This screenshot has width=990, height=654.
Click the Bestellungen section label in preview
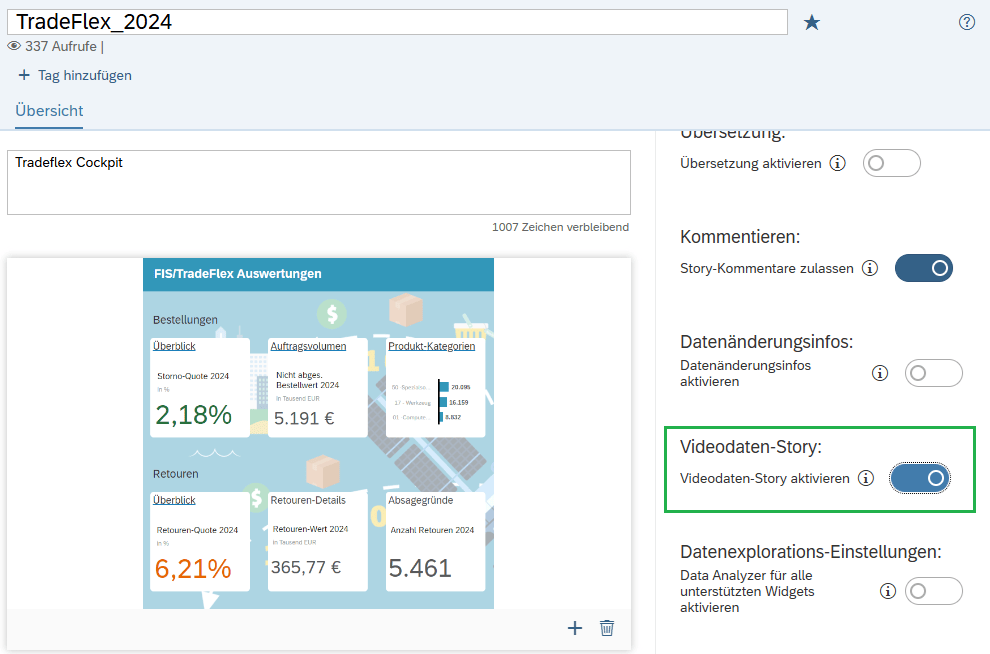click(185, 320)
